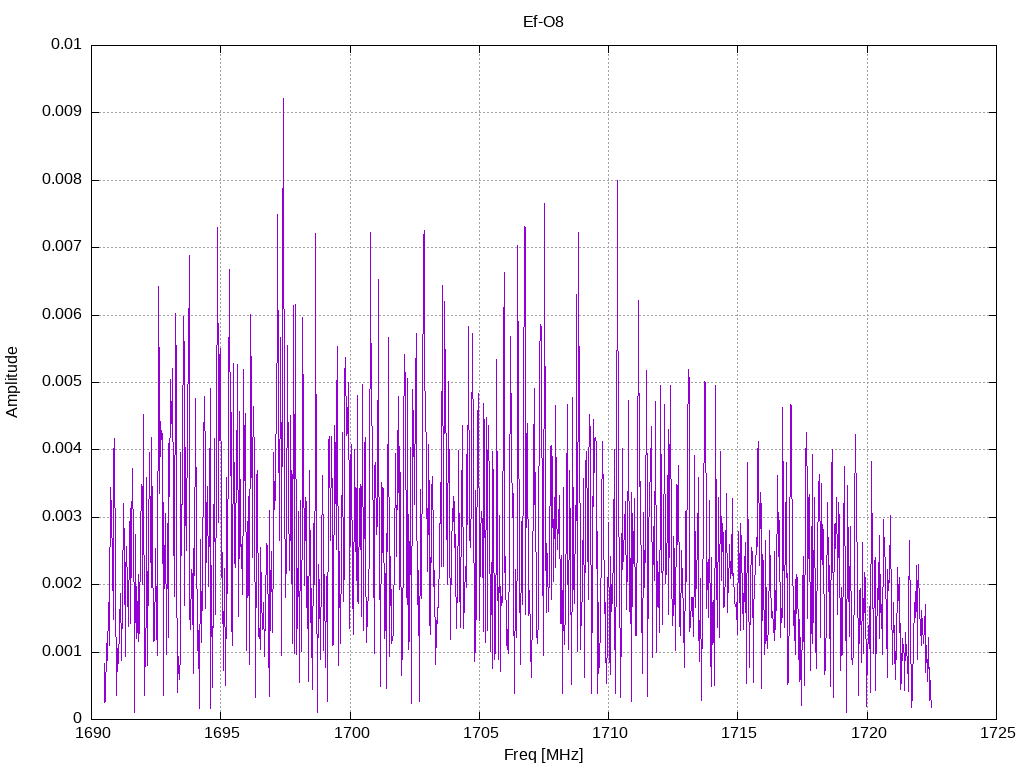Click the x-axis tick label 1725
This screenshot has height=768, width=1024.
click(997, 733)
